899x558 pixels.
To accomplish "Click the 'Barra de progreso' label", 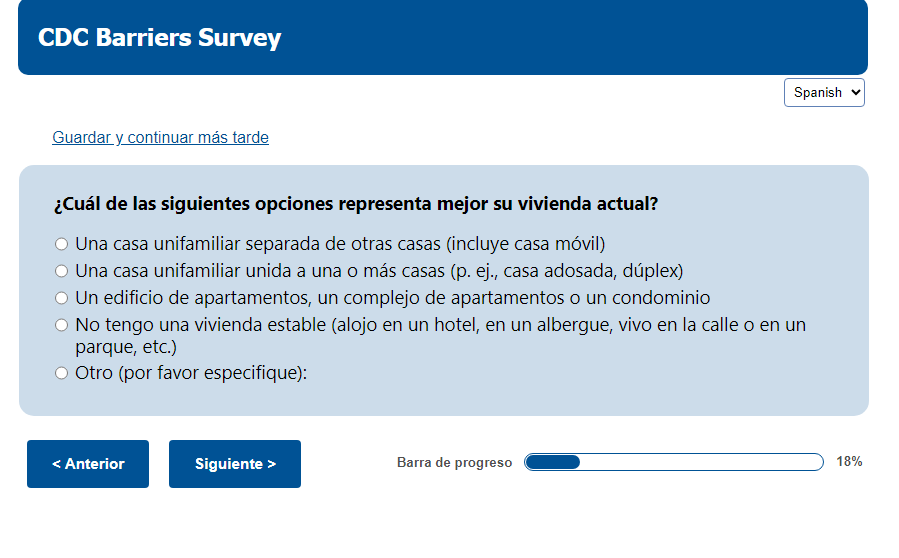I will (x=454, y=462).
